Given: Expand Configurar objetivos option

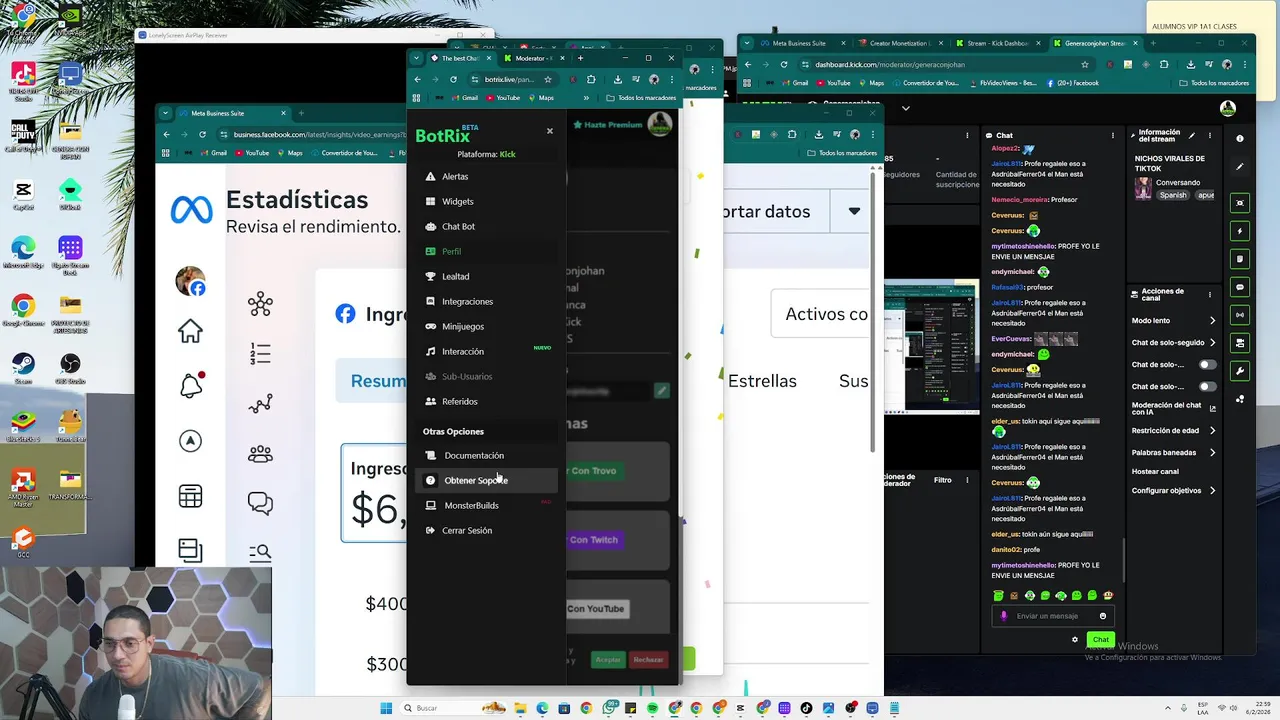Looking at the screenshot, I should pyautogui.click(x=1174, y=491).
